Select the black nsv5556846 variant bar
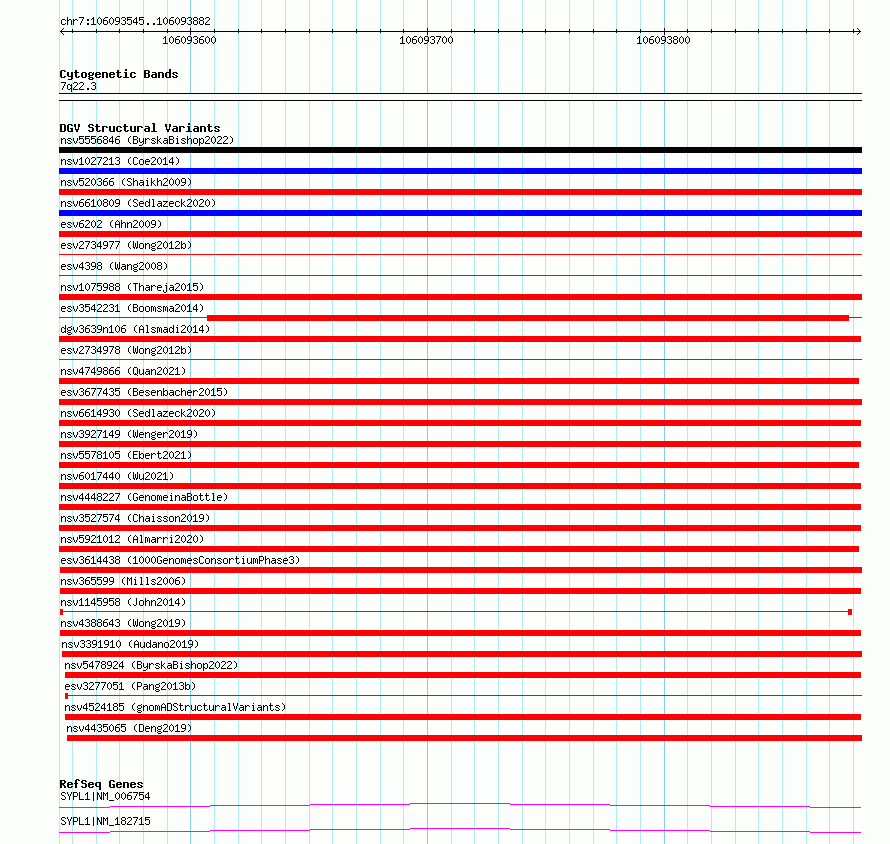The width and height of the screenshot is (890, 844). tap(460, 150)
